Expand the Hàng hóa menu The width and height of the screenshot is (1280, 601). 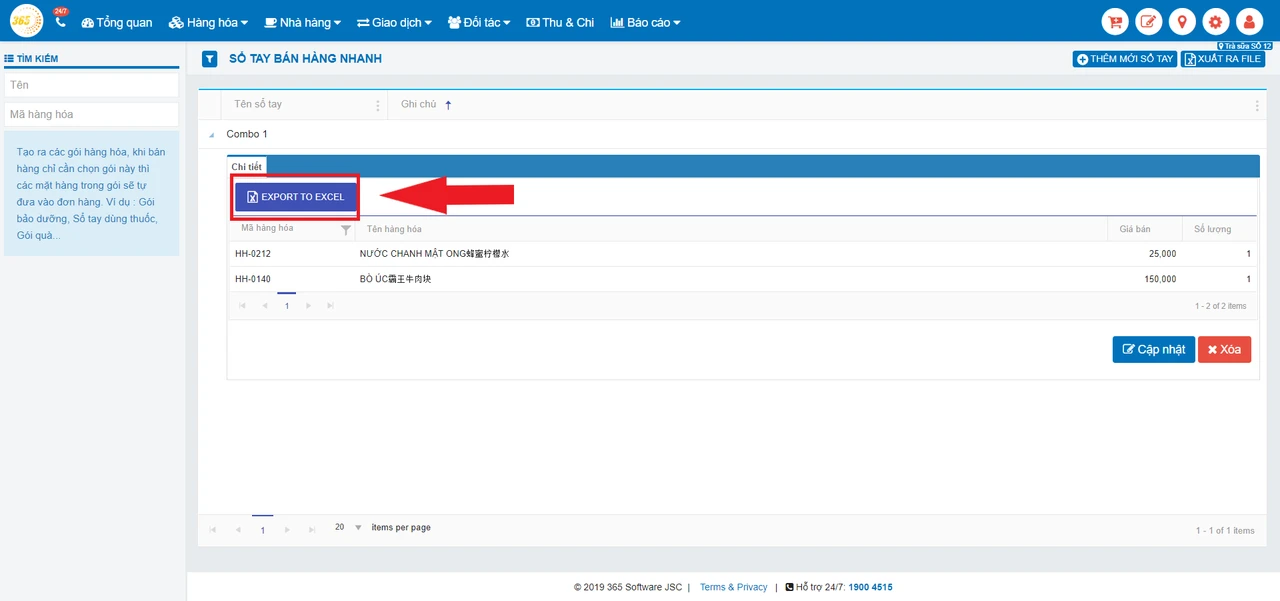pos(207,22)
